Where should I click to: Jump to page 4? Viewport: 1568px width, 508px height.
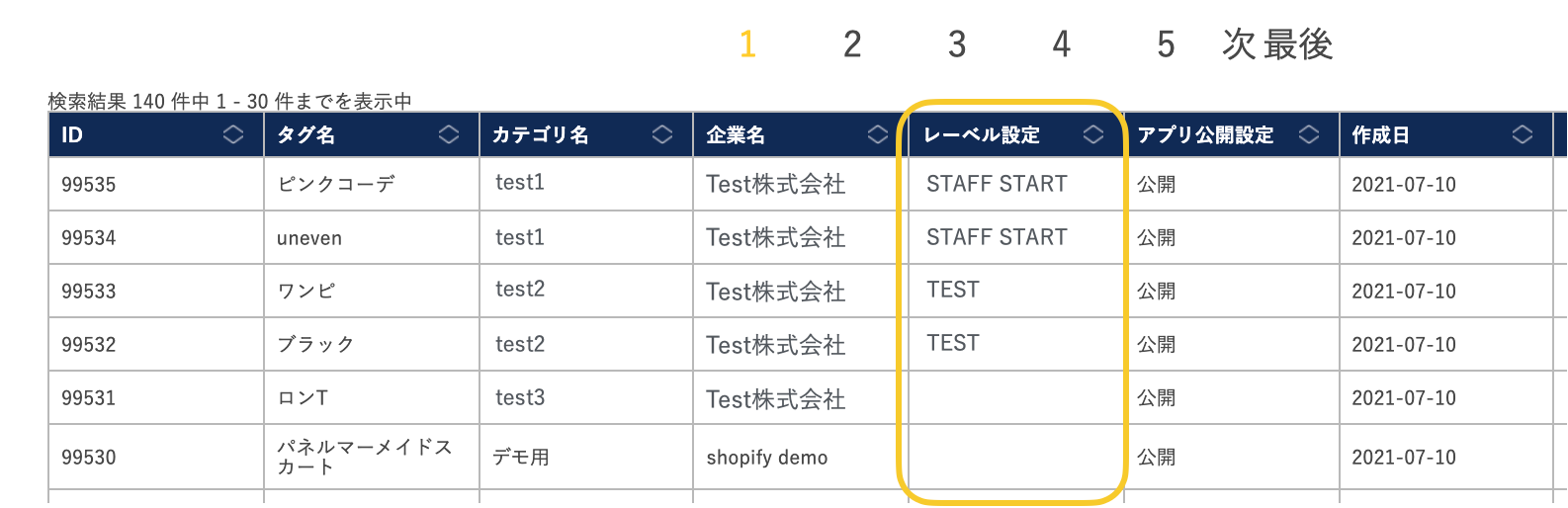tap(1062, 44)
